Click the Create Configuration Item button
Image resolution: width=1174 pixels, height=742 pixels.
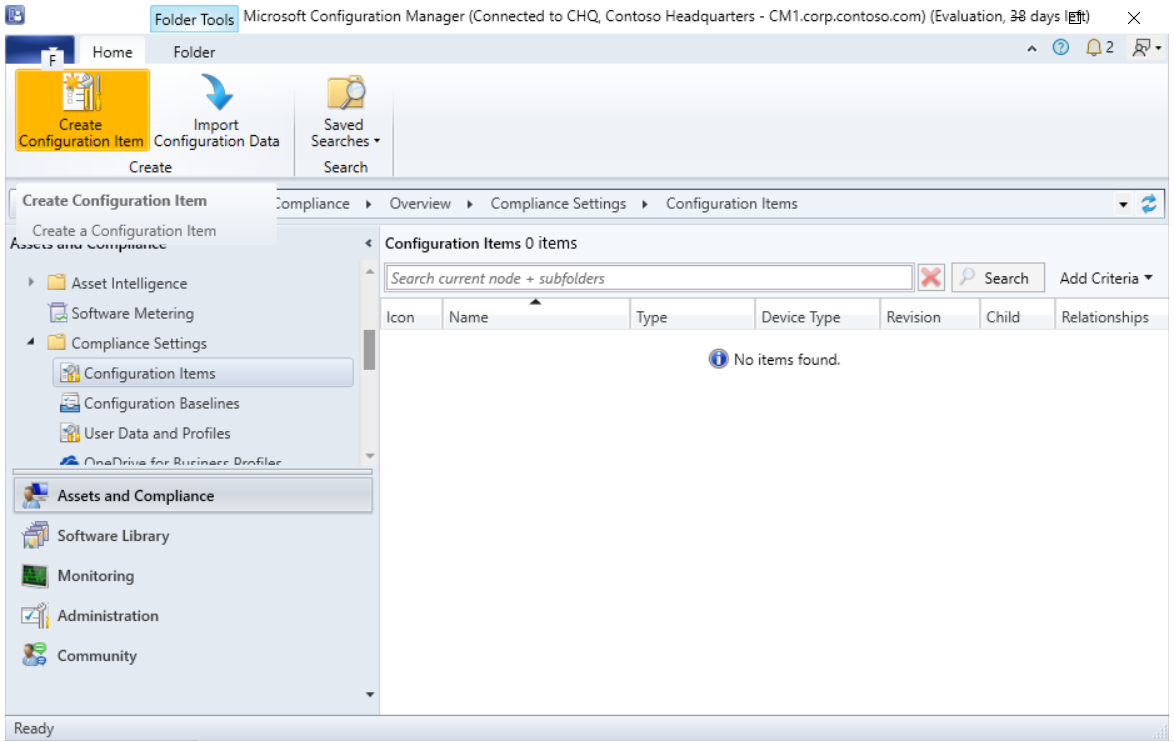click(82, 110)
